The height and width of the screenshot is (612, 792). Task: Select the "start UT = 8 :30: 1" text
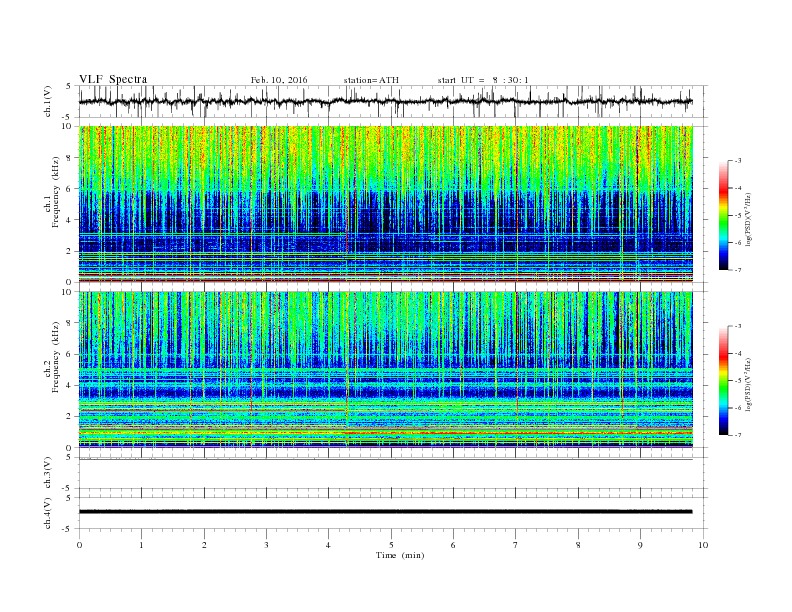483,80
